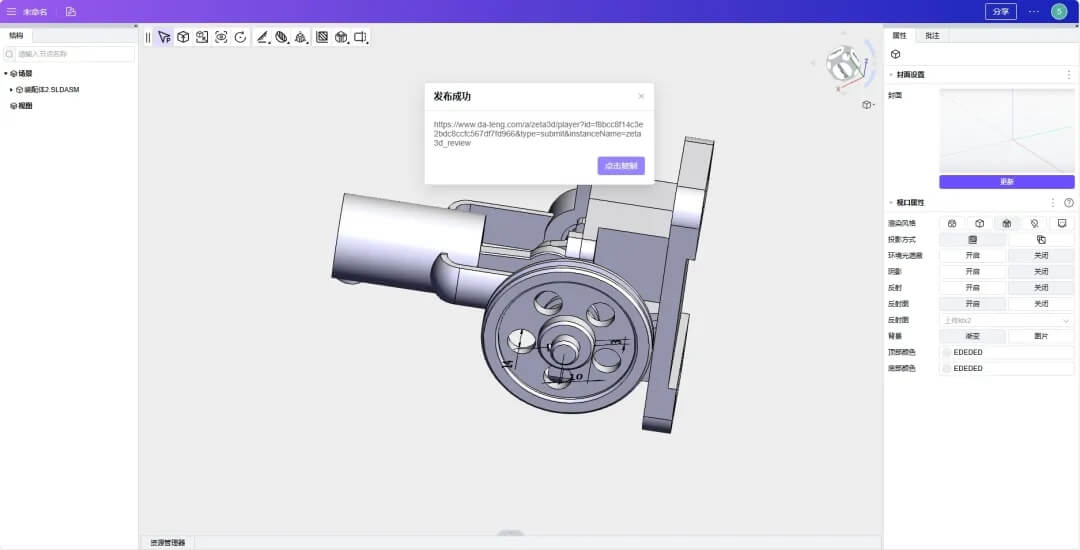This screenshot has width=1080, height=550.
Task: Click the save file icon
Action: click(71, 12)
